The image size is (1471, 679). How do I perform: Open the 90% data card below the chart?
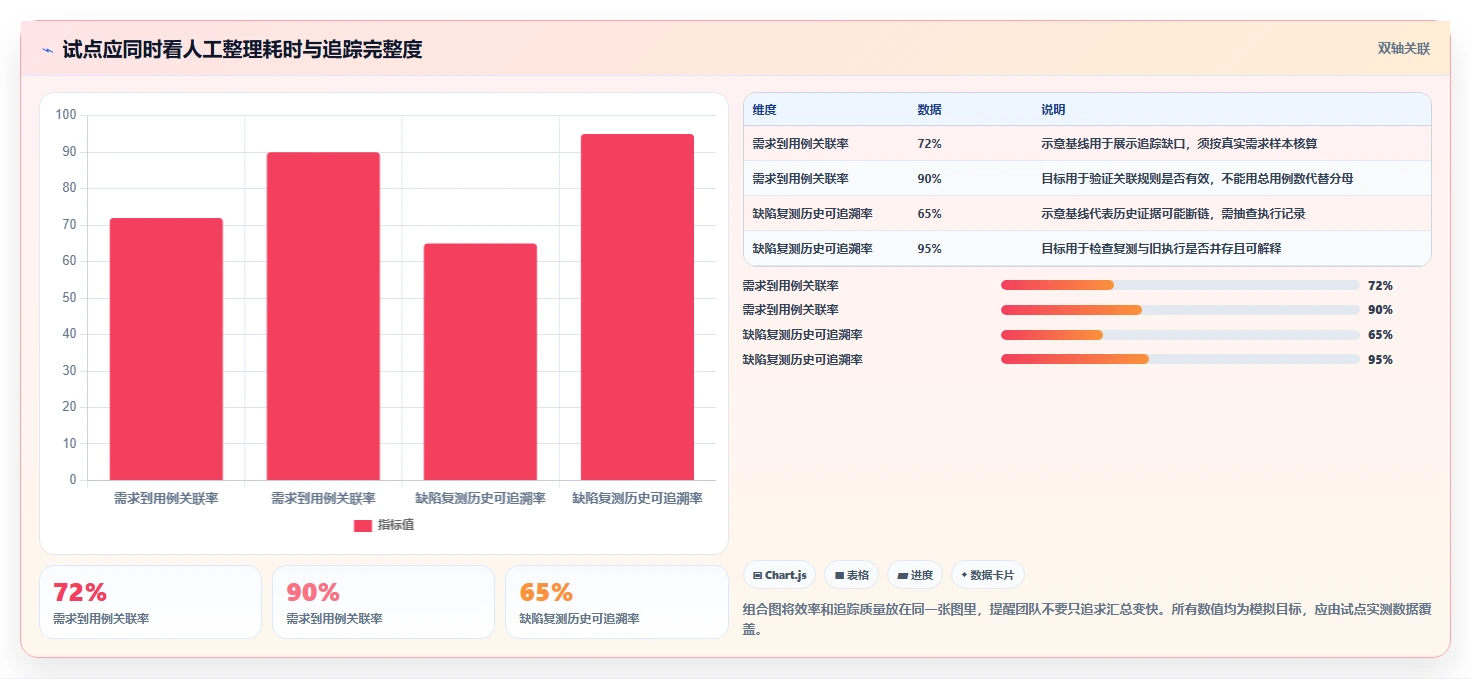383,602
